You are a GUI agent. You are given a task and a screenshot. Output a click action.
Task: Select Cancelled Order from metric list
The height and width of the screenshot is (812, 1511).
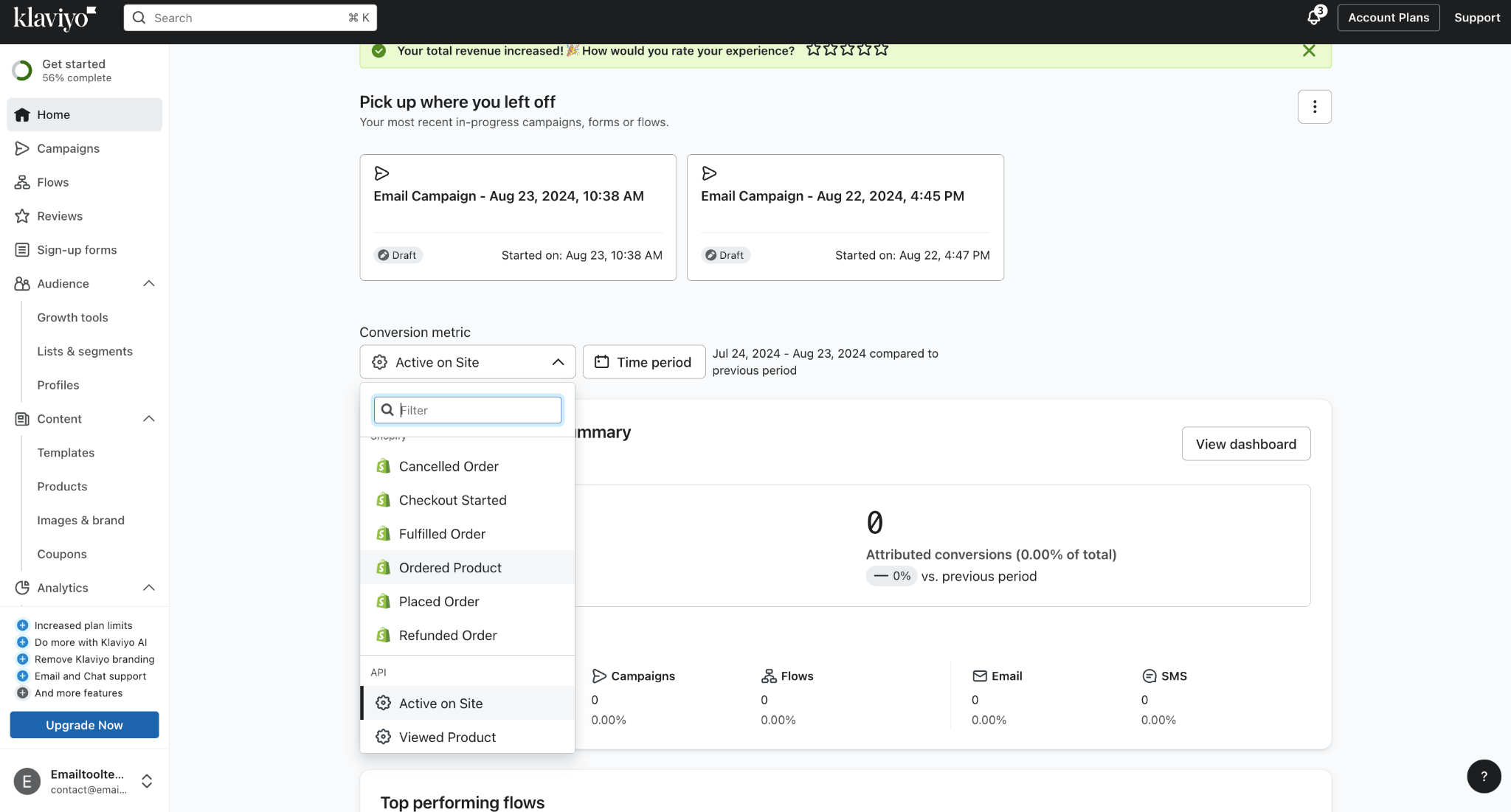(468, 466)
